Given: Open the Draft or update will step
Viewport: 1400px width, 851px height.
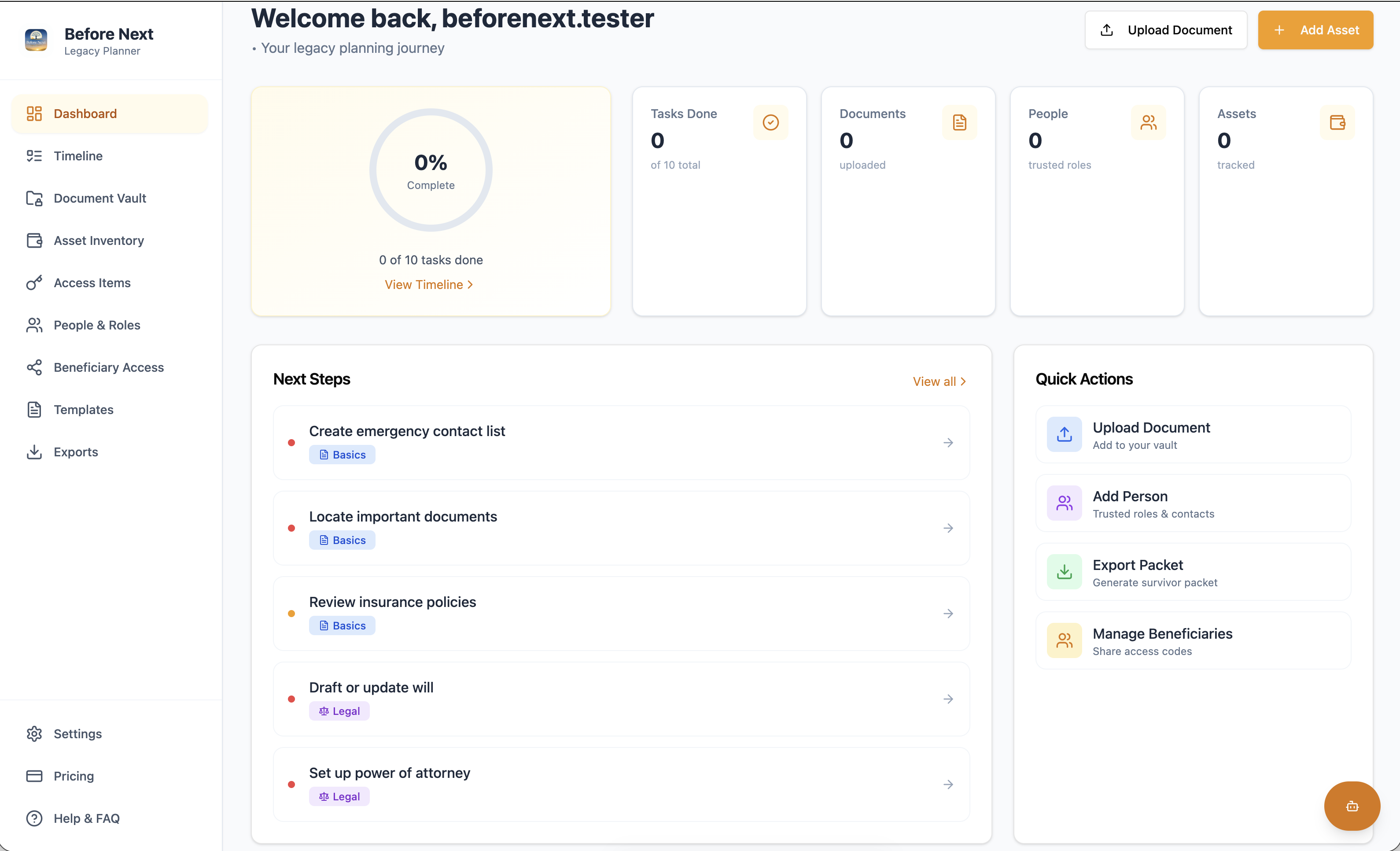Looking at the screenshot, I should click(622, 699).
